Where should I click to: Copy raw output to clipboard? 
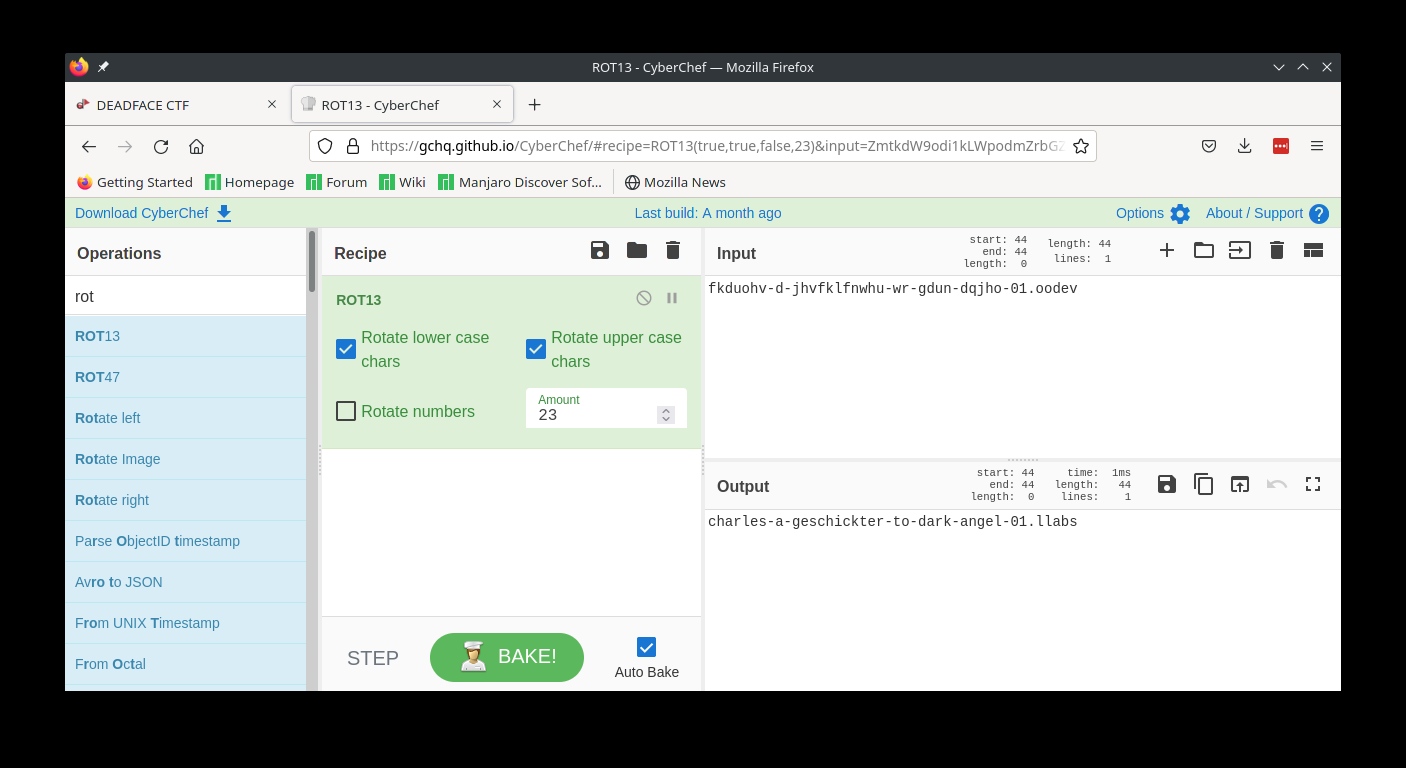[1204, 484]
